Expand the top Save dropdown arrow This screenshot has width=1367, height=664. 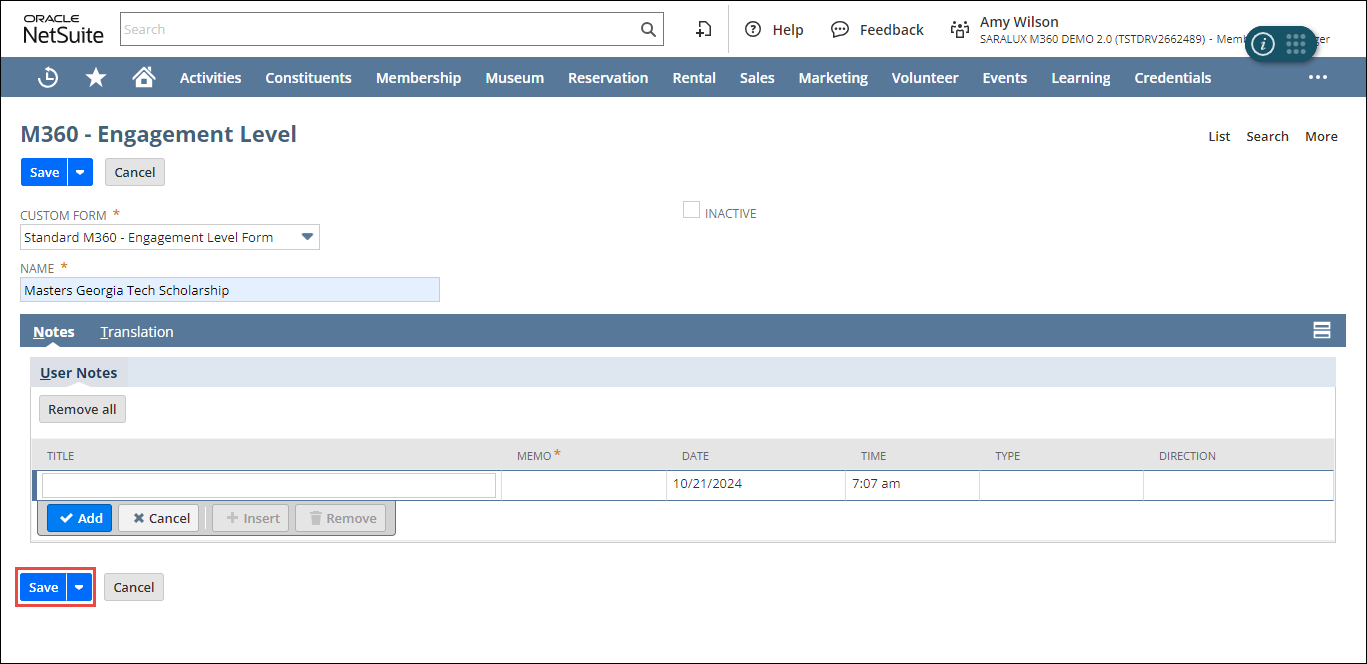click(80, 172)
